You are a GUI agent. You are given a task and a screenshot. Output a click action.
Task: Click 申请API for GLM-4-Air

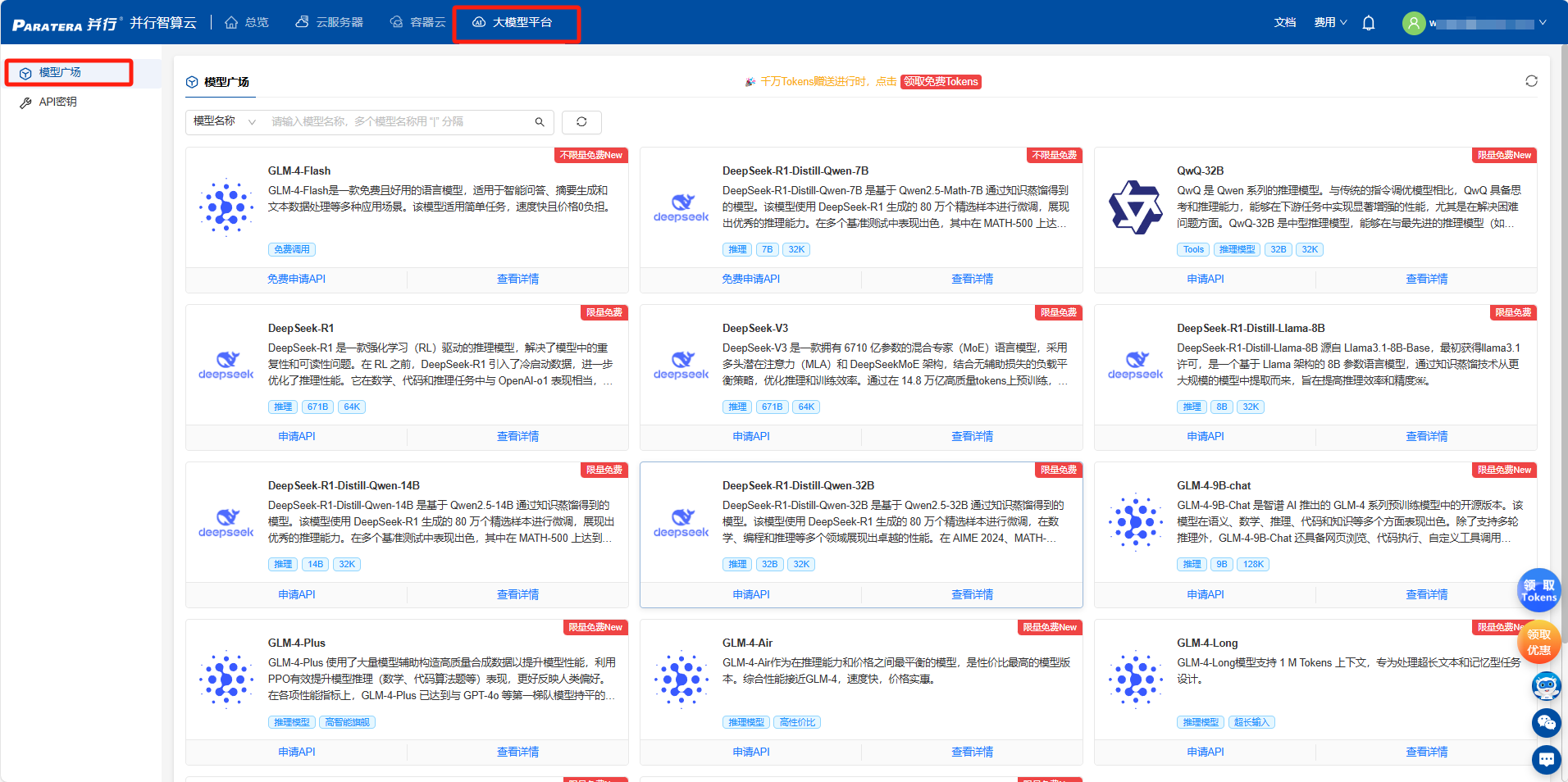coord(750,752)
